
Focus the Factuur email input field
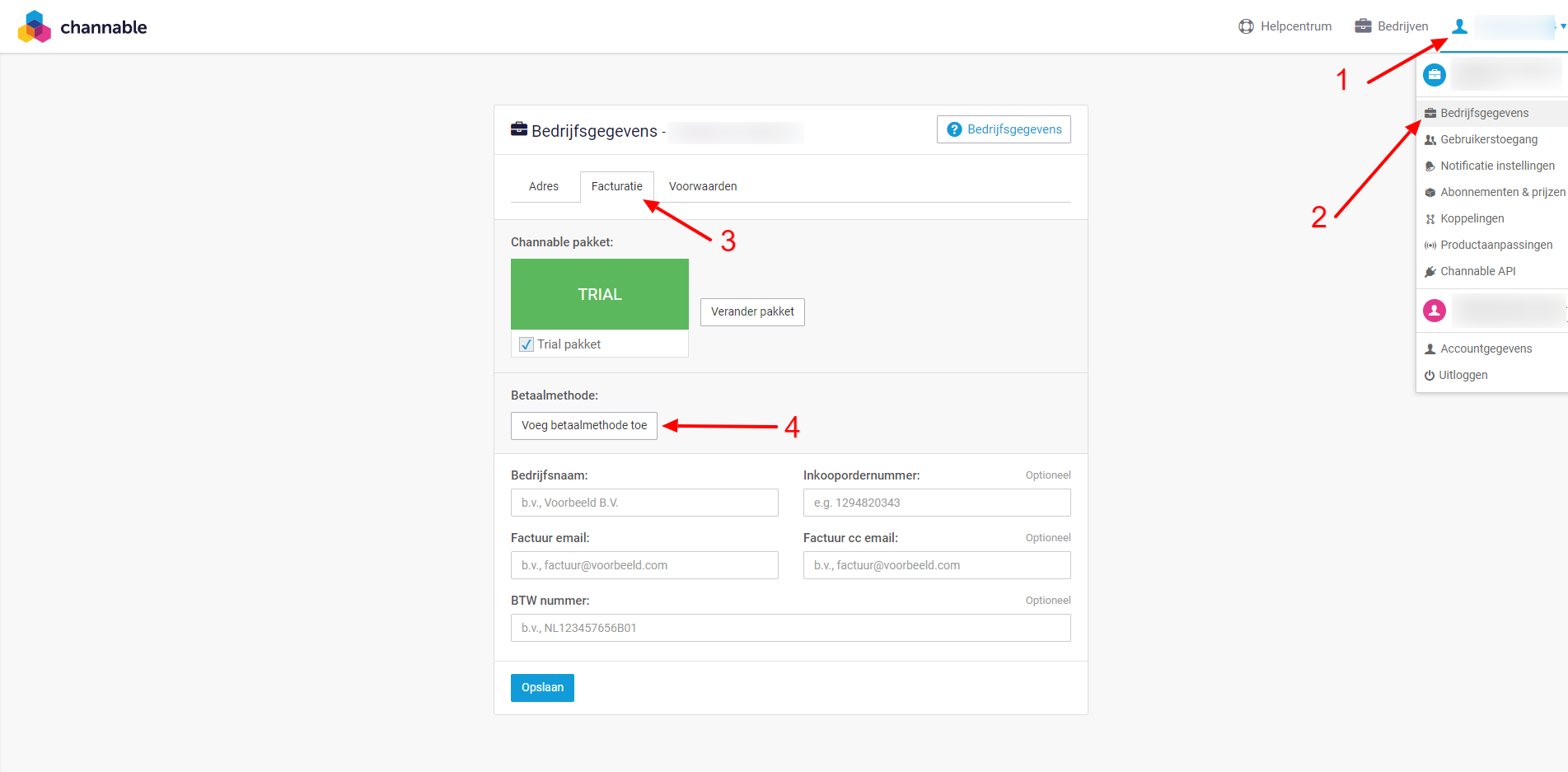pos(644,565)
